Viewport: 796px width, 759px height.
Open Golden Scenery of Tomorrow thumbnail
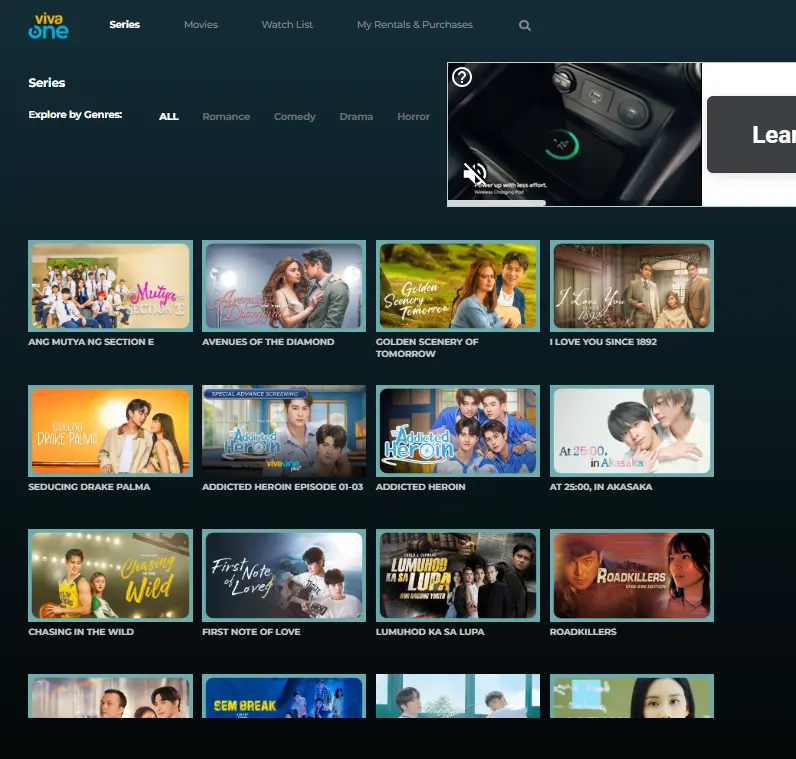(458, 286)
